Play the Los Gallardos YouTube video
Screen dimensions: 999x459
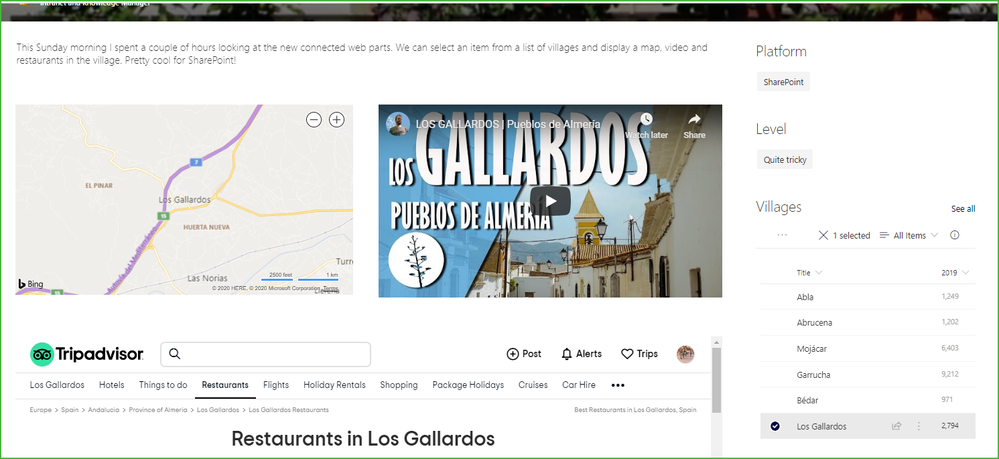[x=550, y=201]
